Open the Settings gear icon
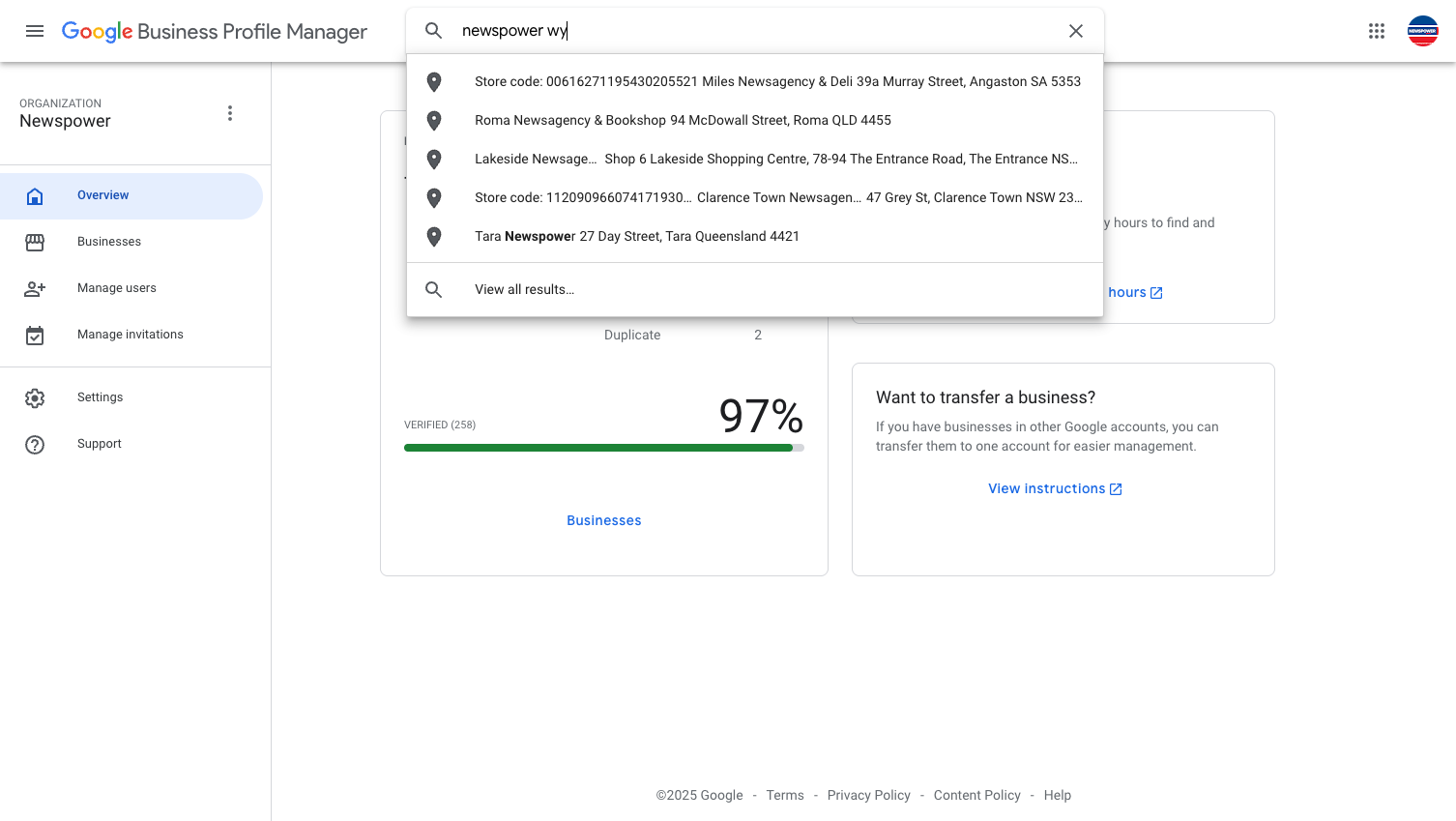 (35, 397)
